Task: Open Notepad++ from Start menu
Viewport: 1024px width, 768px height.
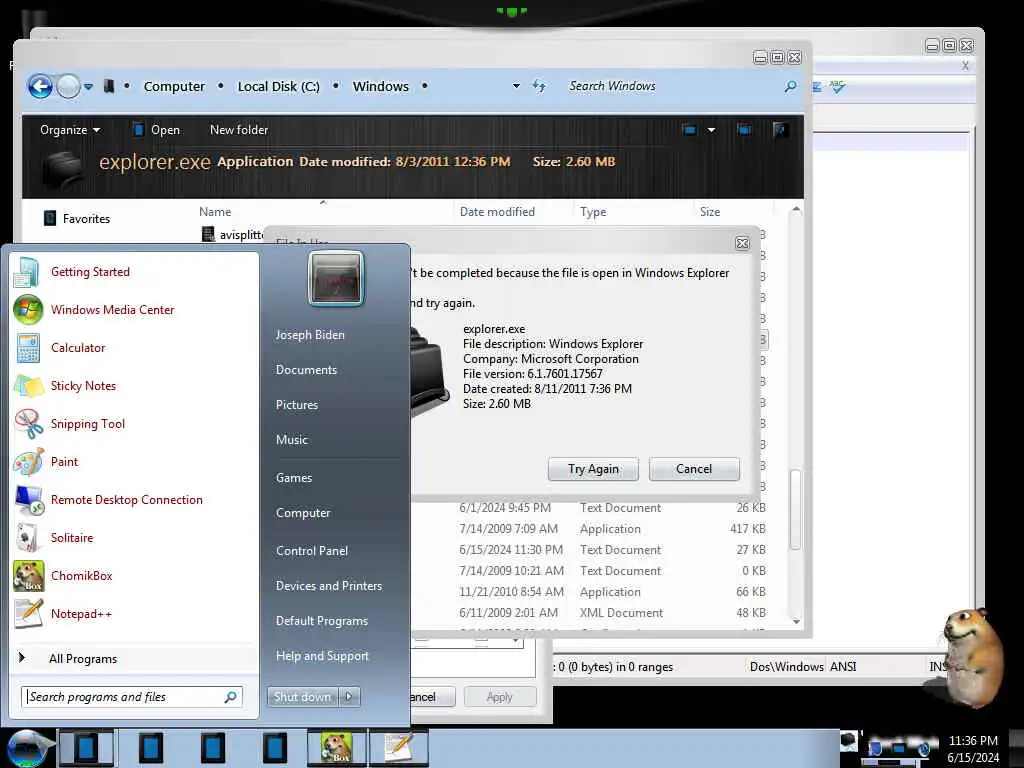Action: coord(81,613)
